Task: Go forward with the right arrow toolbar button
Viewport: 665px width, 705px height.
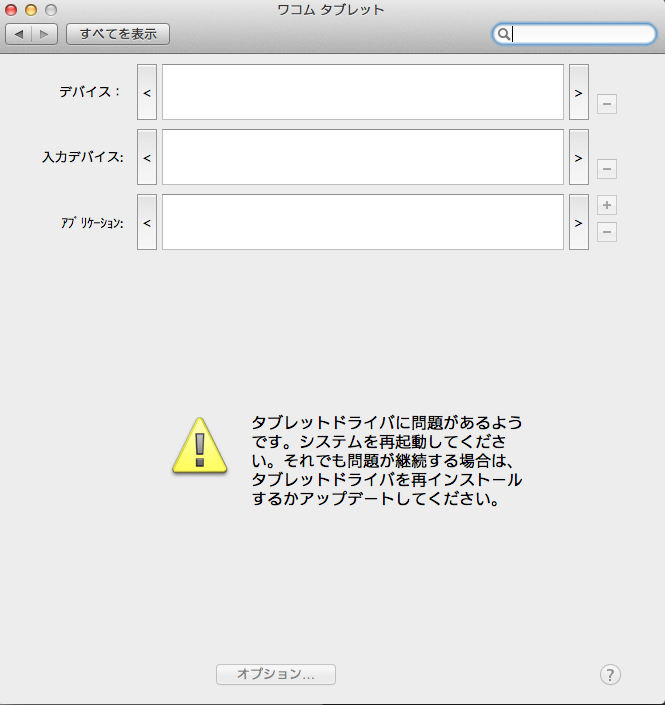Action: [44, 34]
